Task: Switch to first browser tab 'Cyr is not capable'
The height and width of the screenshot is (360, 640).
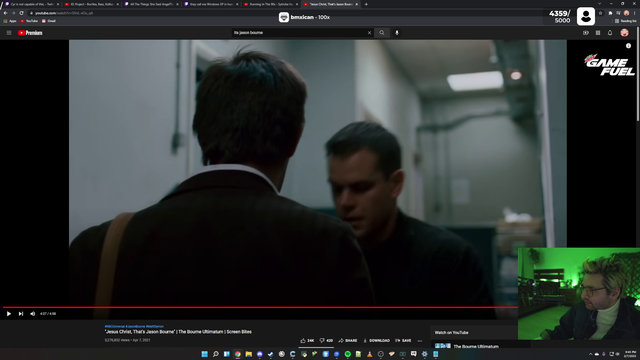Action: 31,4
